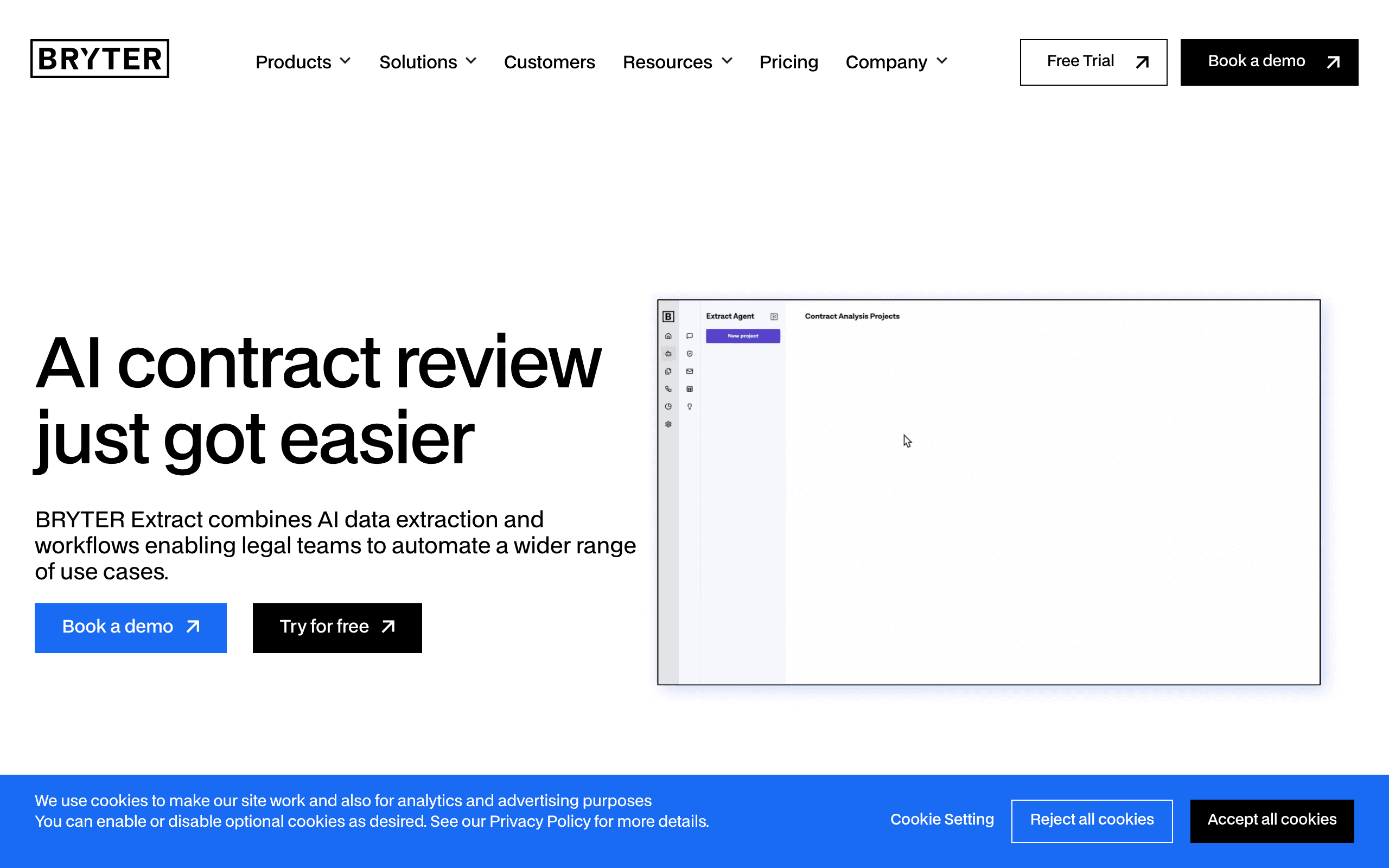Open Cookie Setting in the banner
The image size is (1389, 868).
click(942, 819)
